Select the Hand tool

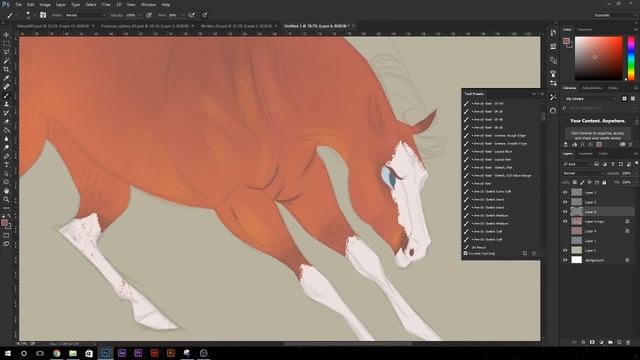6,191
